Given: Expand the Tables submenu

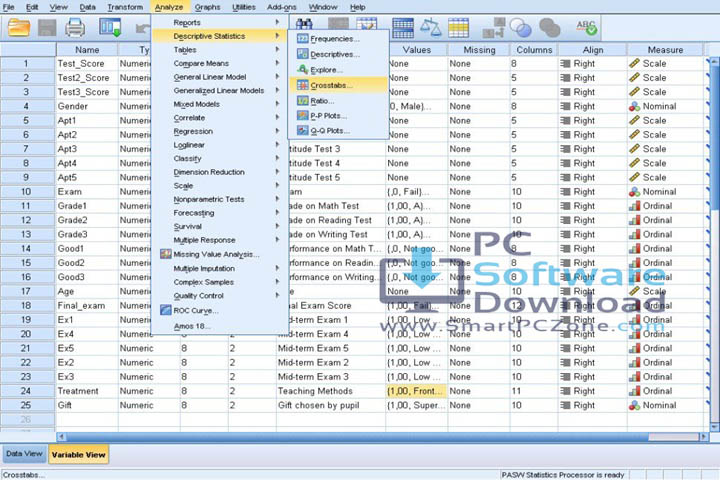Looking at the screenshot, I should click(219, 50).
